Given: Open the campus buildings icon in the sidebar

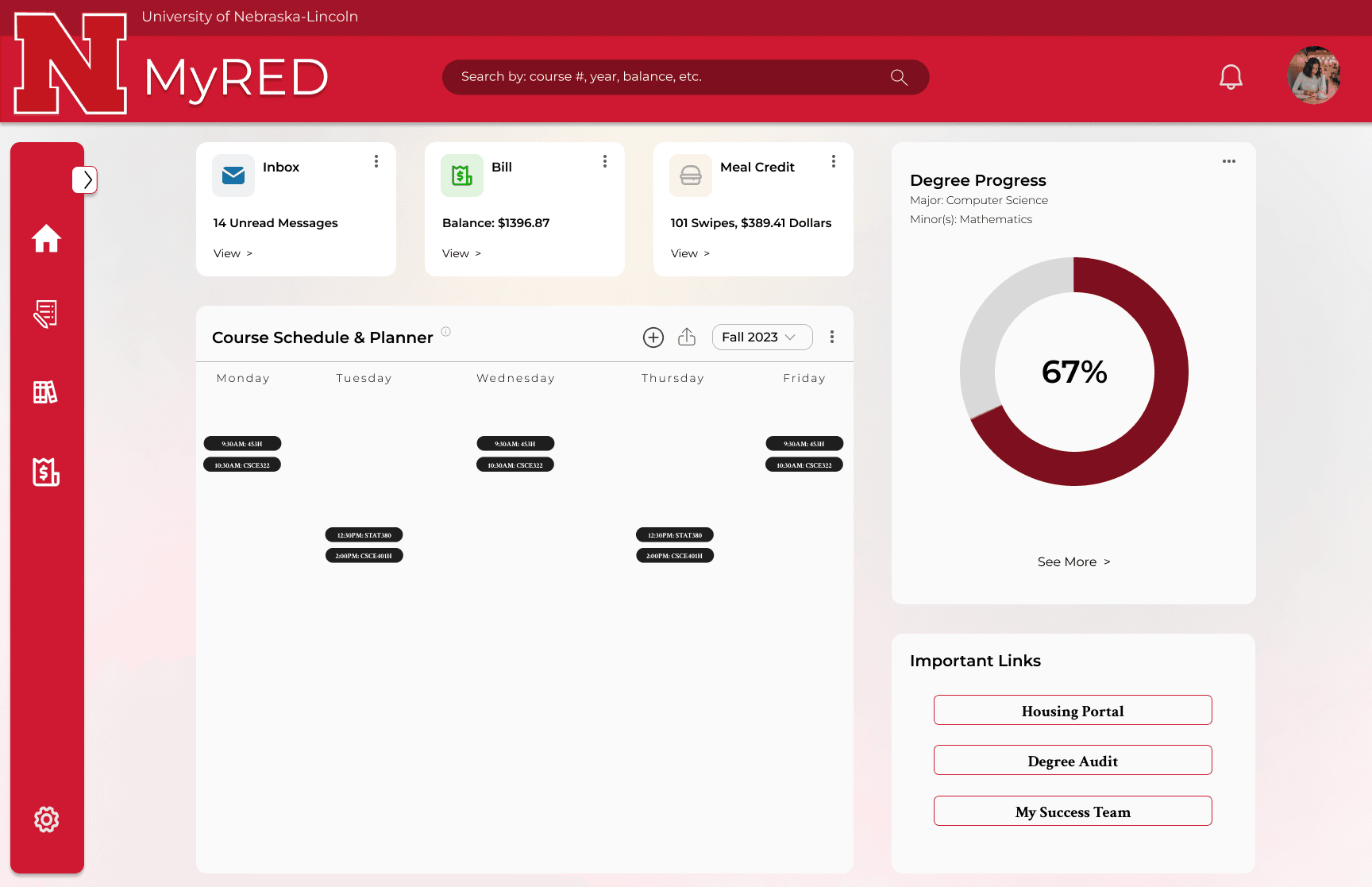Looking at the screenshot, I should pos(45,392).
